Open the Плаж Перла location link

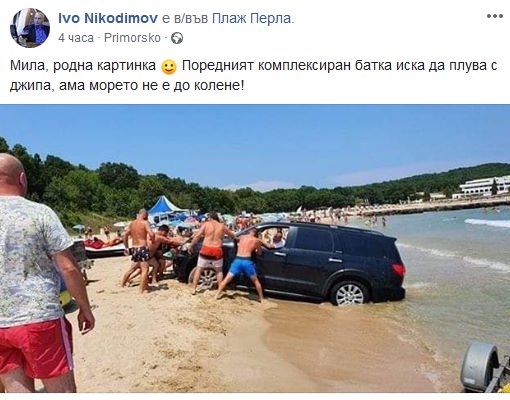coord(252,18)
